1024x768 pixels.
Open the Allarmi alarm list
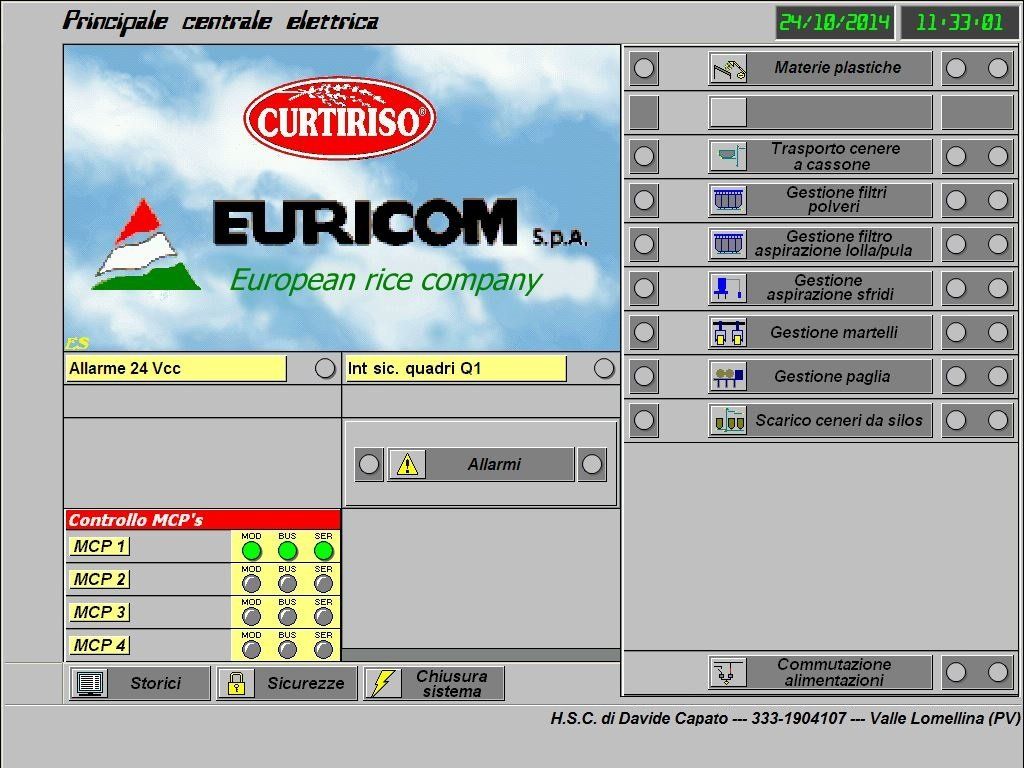click(x=481, y=464)
